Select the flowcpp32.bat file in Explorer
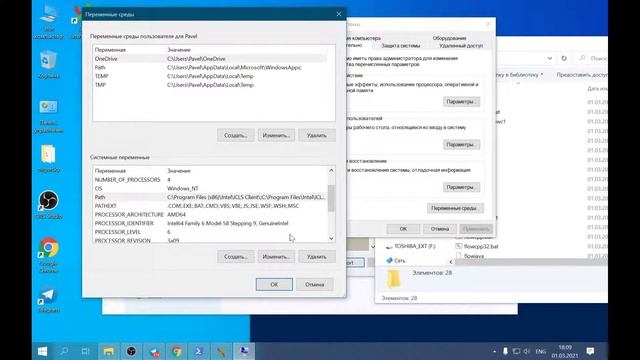The height and width of the screenshot is (360, 640). click(477, 246)
